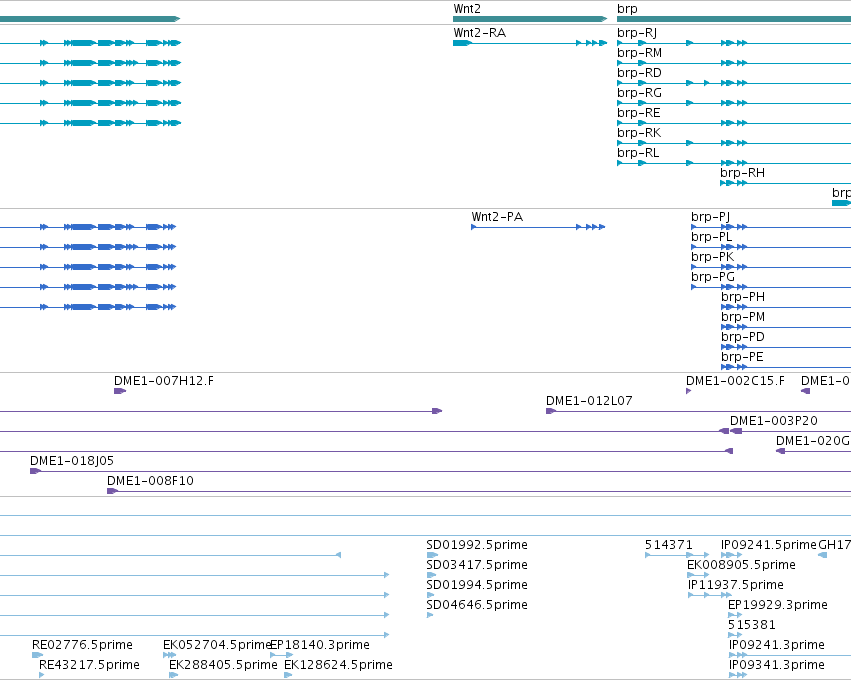Image resolution: width=851 pixels, height=680 pixels.
Task: Click the RE02776.5prime EST label
Action: [x=82, y=645]
